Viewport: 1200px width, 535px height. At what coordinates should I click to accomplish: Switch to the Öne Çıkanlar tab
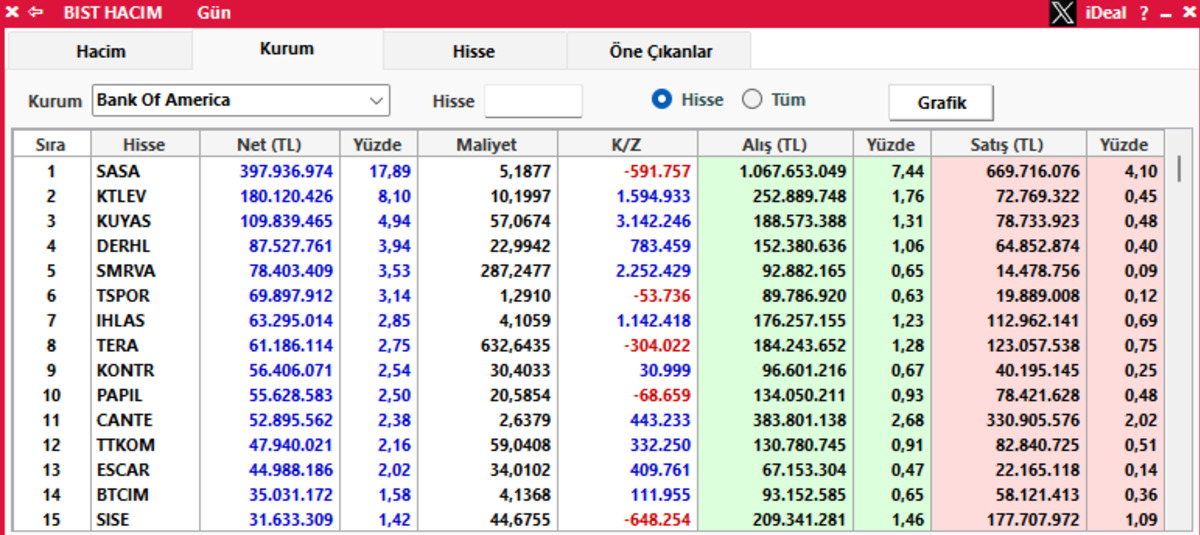[x=660, y=51]
